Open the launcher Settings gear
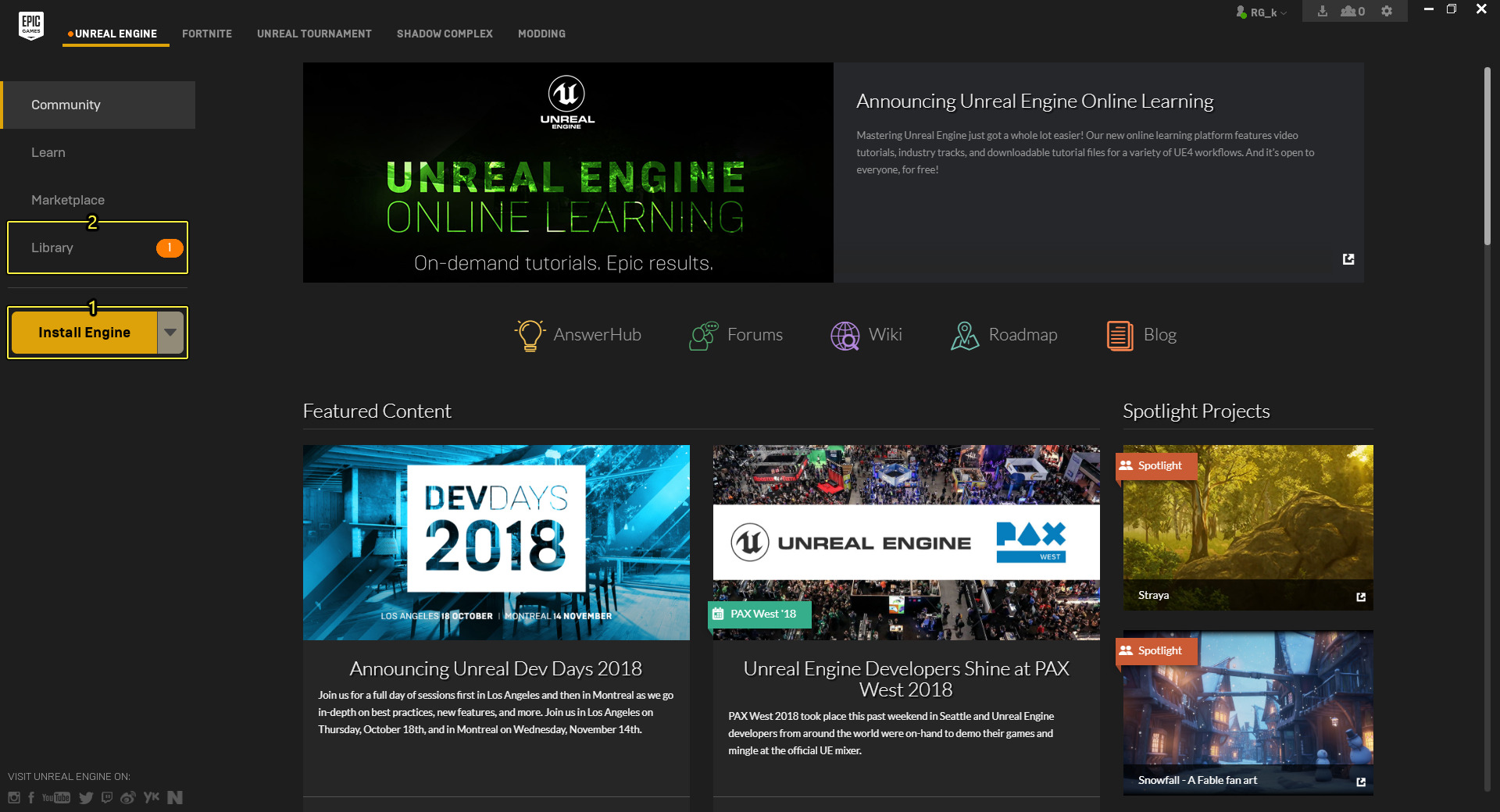Screen dimensions: 1500x812 tap(1386, 11)
